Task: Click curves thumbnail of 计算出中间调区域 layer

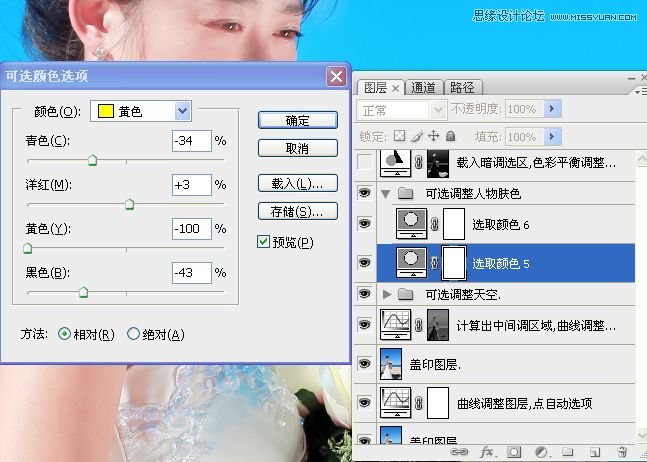Action: 395,324
